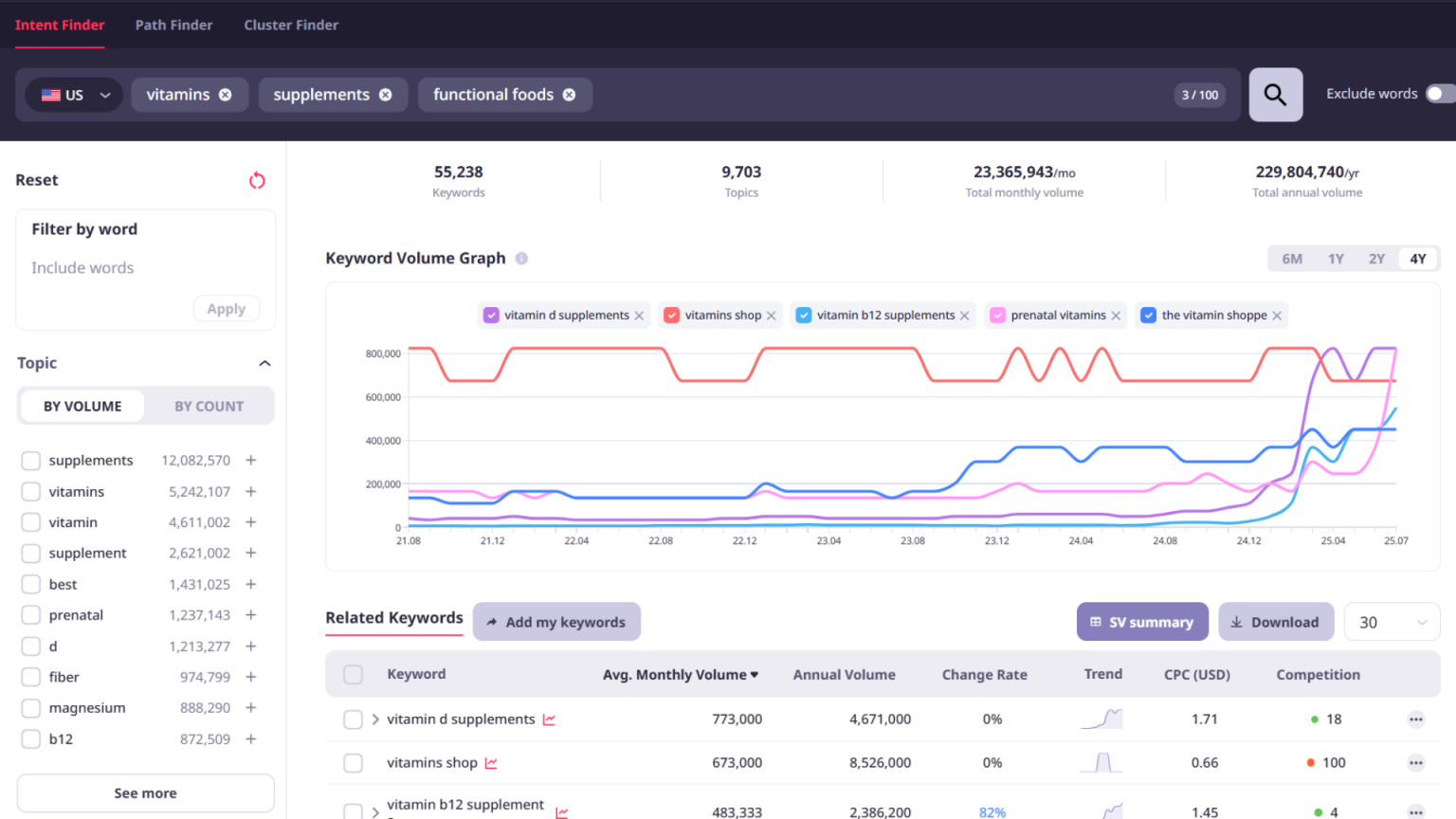Click the red Reset refresh icon
The image size is (1456, 819).
[257, 180]
